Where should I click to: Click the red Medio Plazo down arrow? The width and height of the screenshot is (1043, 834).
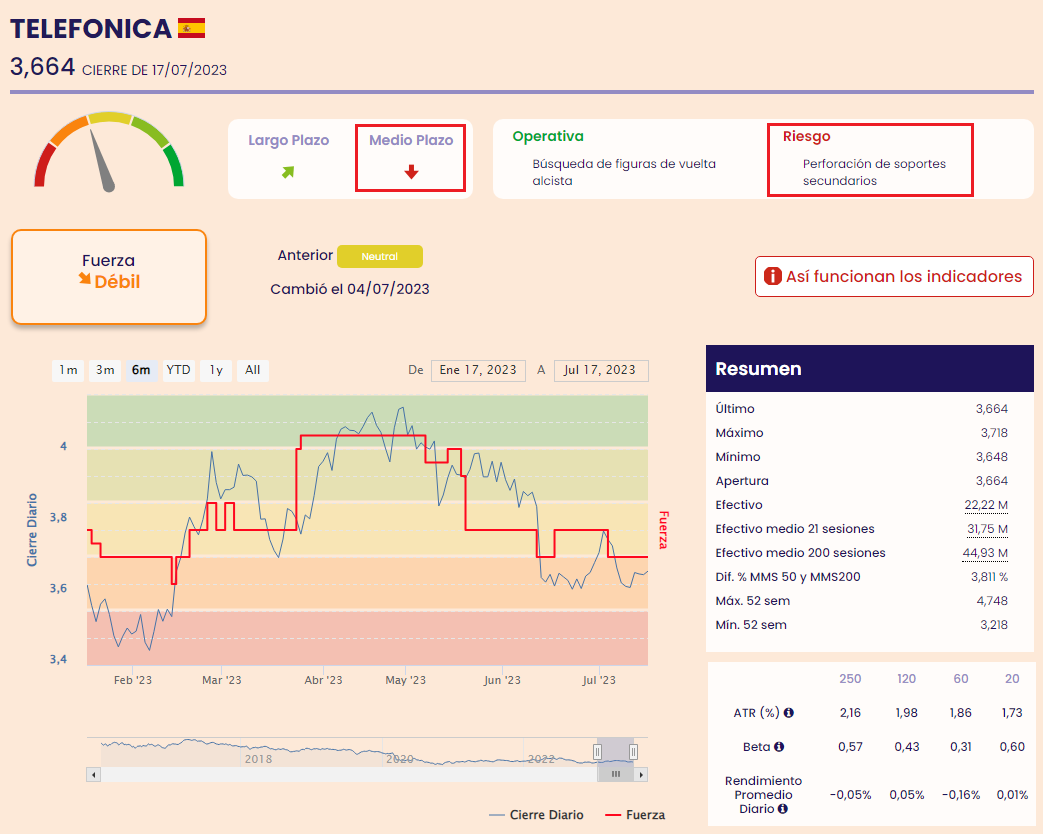pos(411,172)
